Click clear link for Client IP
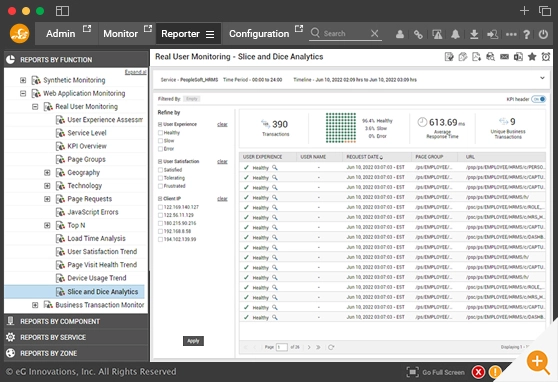 tap(222, 199)
